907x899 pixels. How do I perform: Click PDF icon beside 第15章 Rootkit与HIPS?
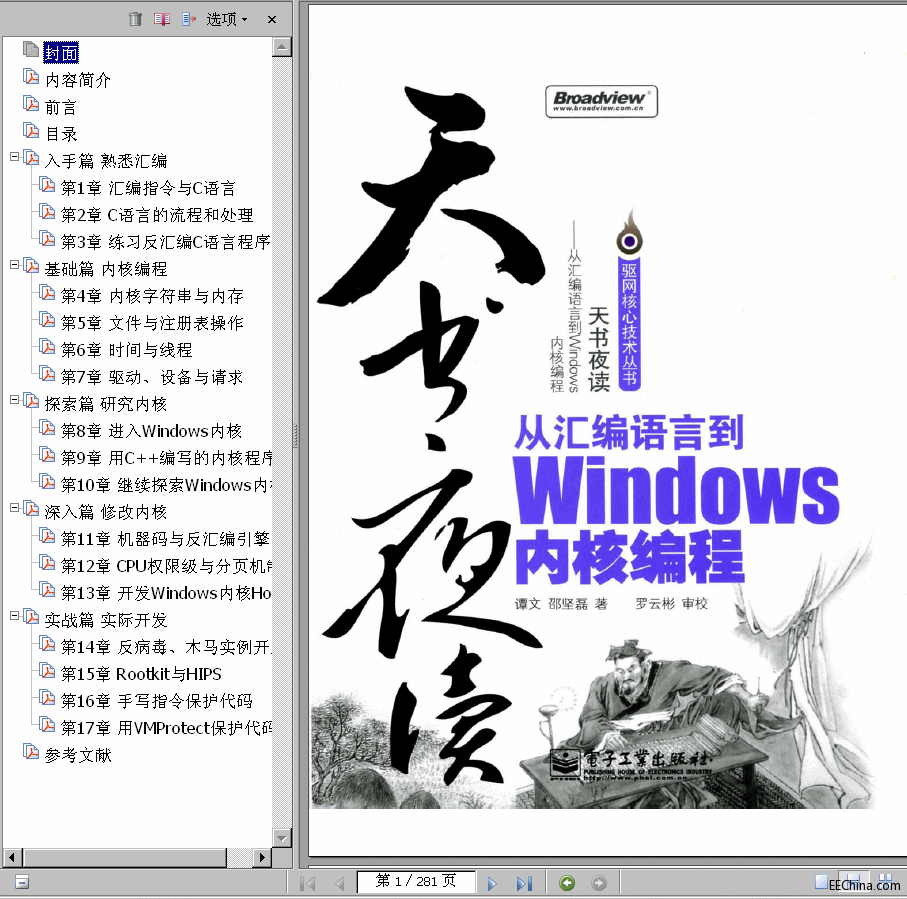(47, 671)
